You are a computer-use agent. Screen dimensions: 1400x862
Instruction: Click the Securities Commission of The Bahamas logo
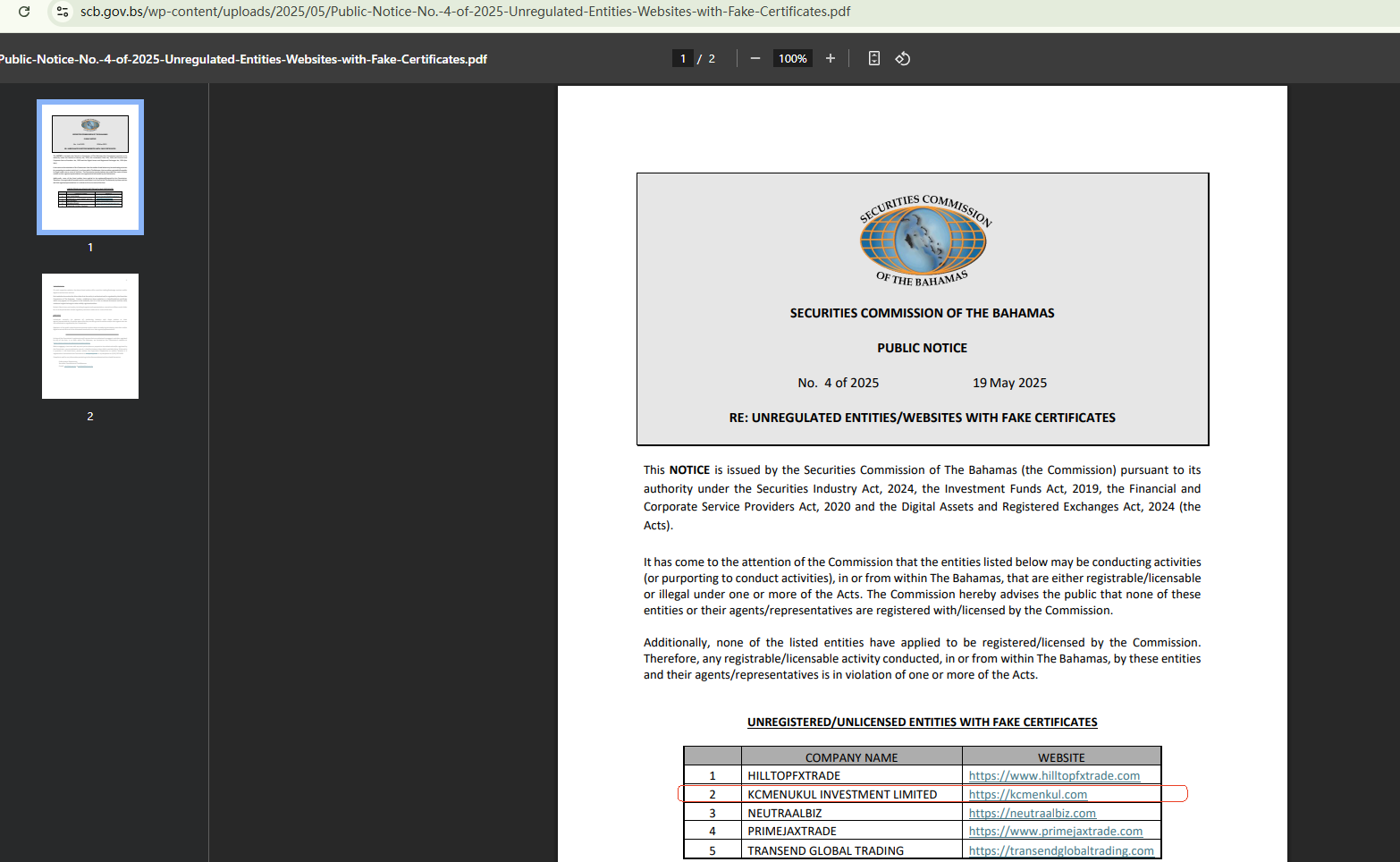coord(924,240)
